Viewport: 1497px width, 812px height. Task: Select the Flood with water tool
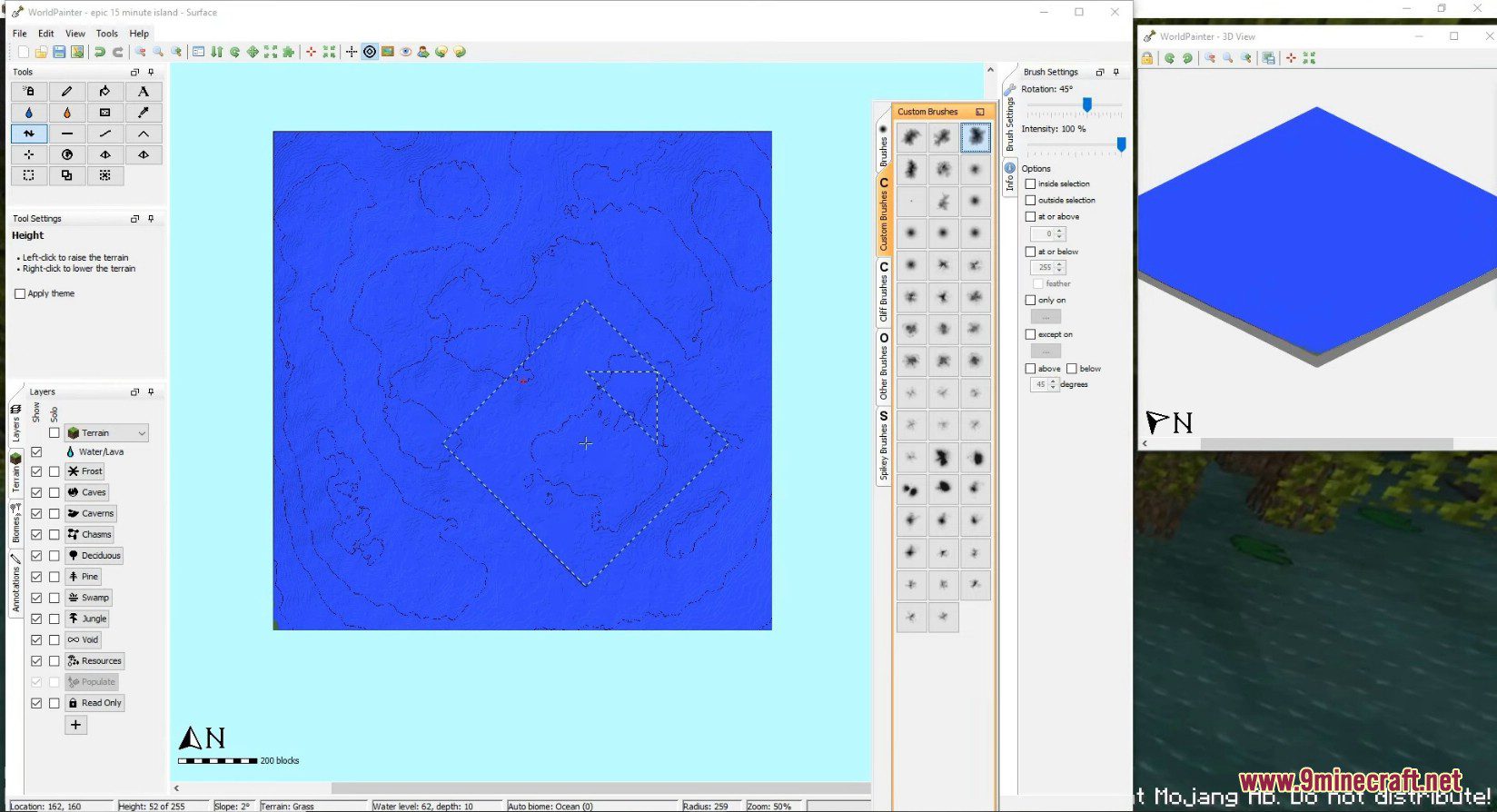coord(29,113)
